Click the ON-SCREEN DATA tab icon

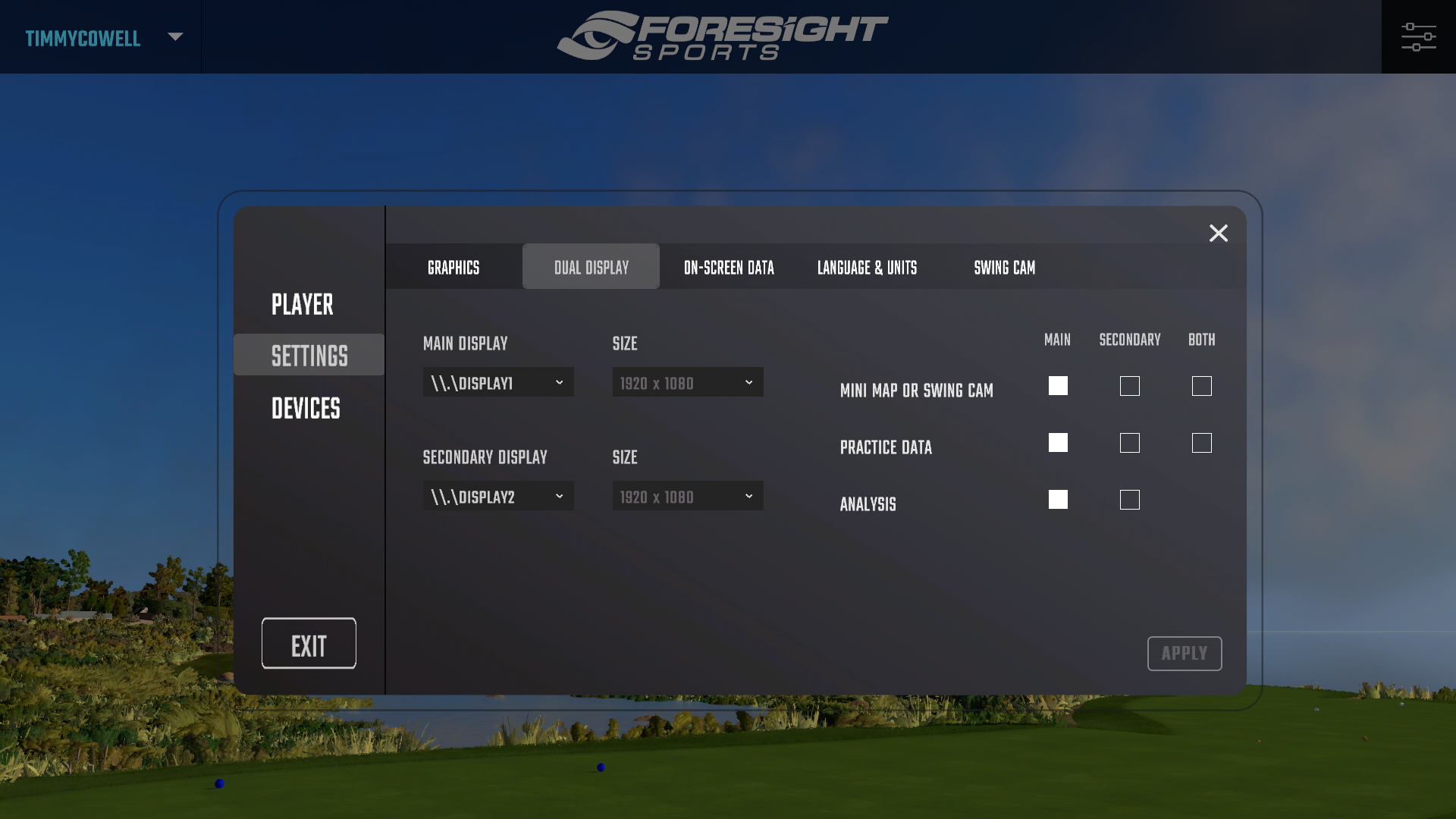click(x=729, y=266)
